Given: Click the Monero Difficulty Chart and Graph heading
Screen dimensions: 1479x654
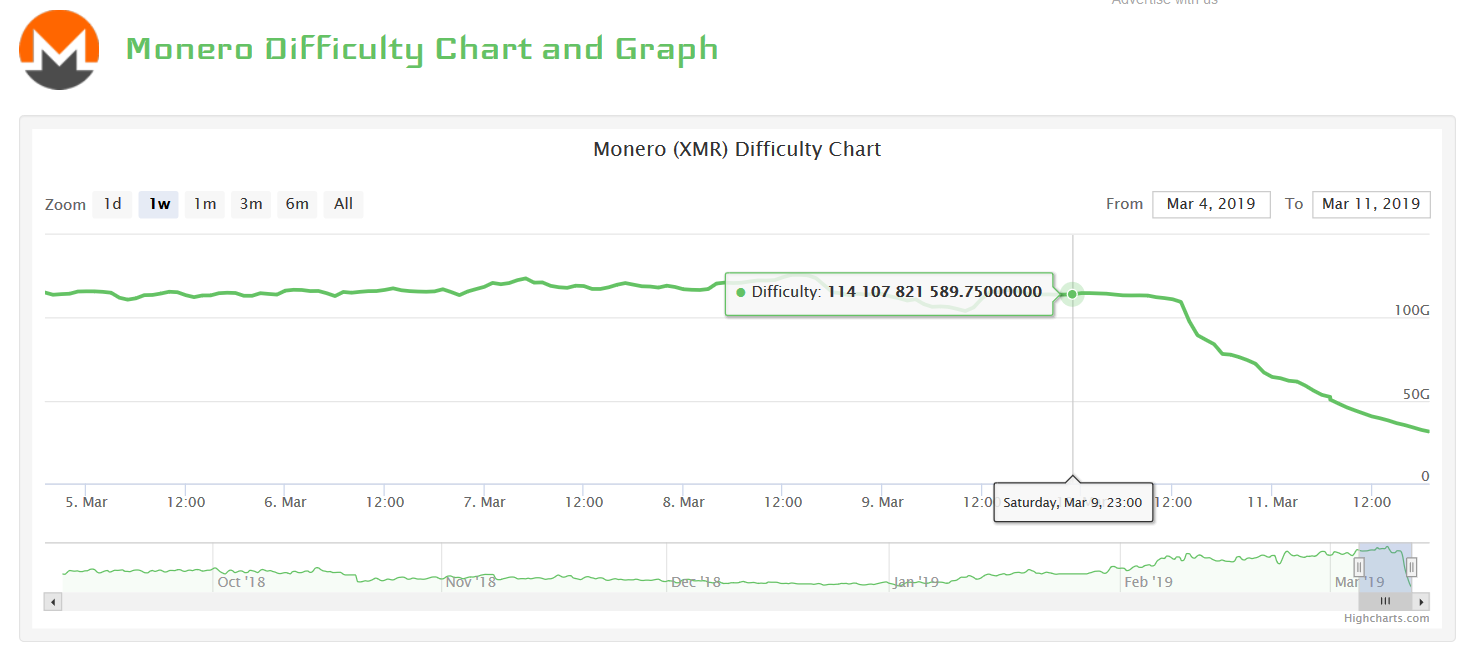Looking at the screenshot, I should point(422,48).
